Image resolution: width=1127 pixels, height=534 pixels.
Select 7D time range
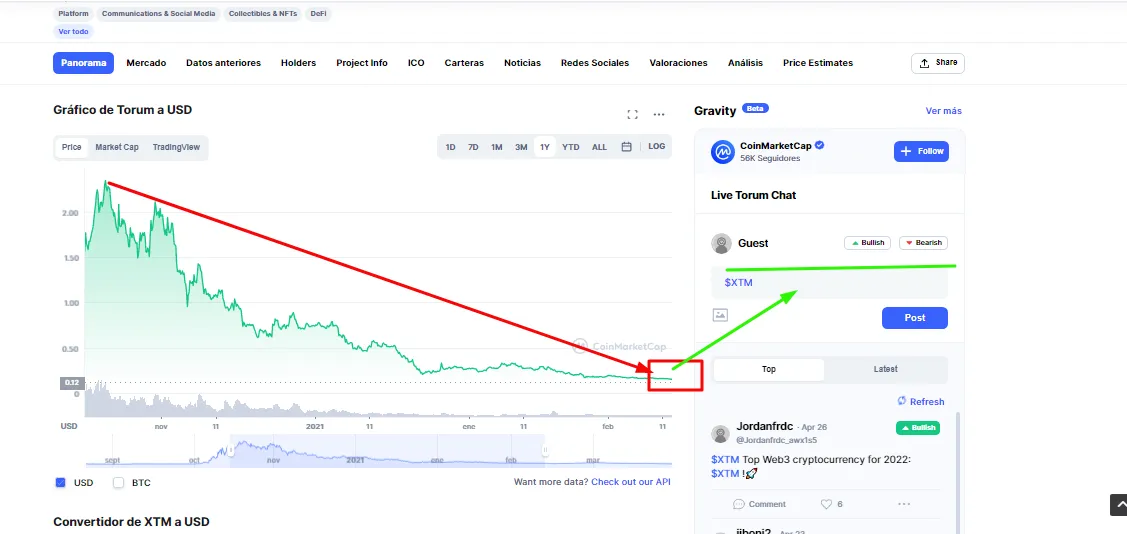pyautogui.click(x=473, y=147)
